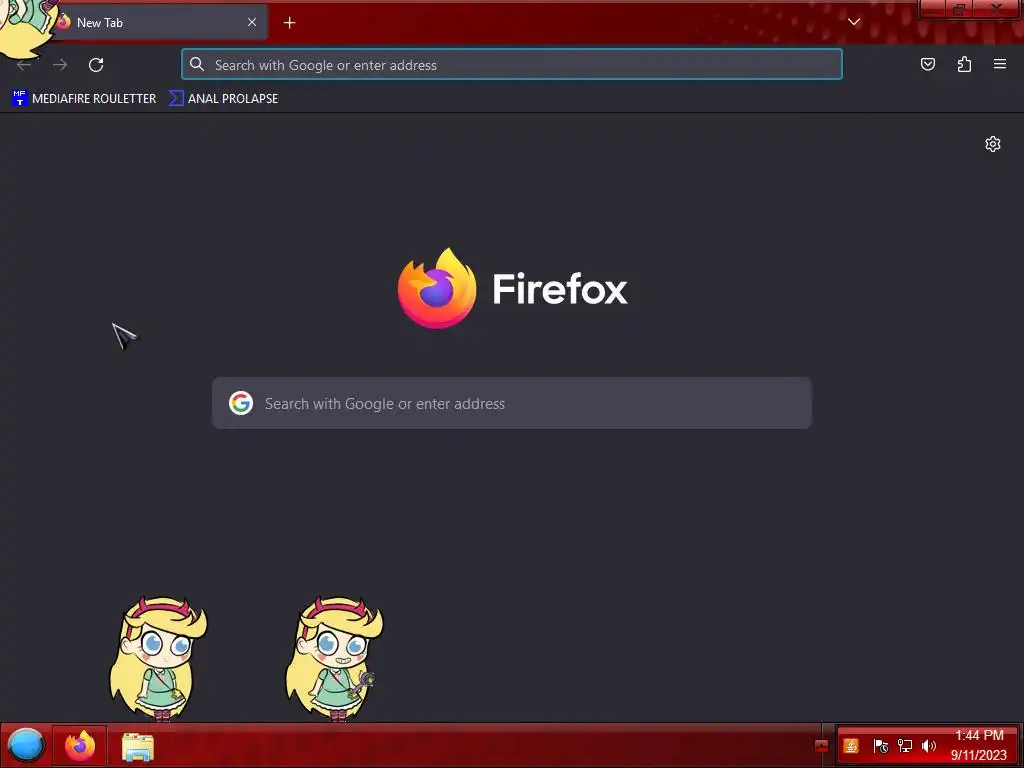Click the Star Butterfly mascot holding wand
1024x768 pixels.
334,658
